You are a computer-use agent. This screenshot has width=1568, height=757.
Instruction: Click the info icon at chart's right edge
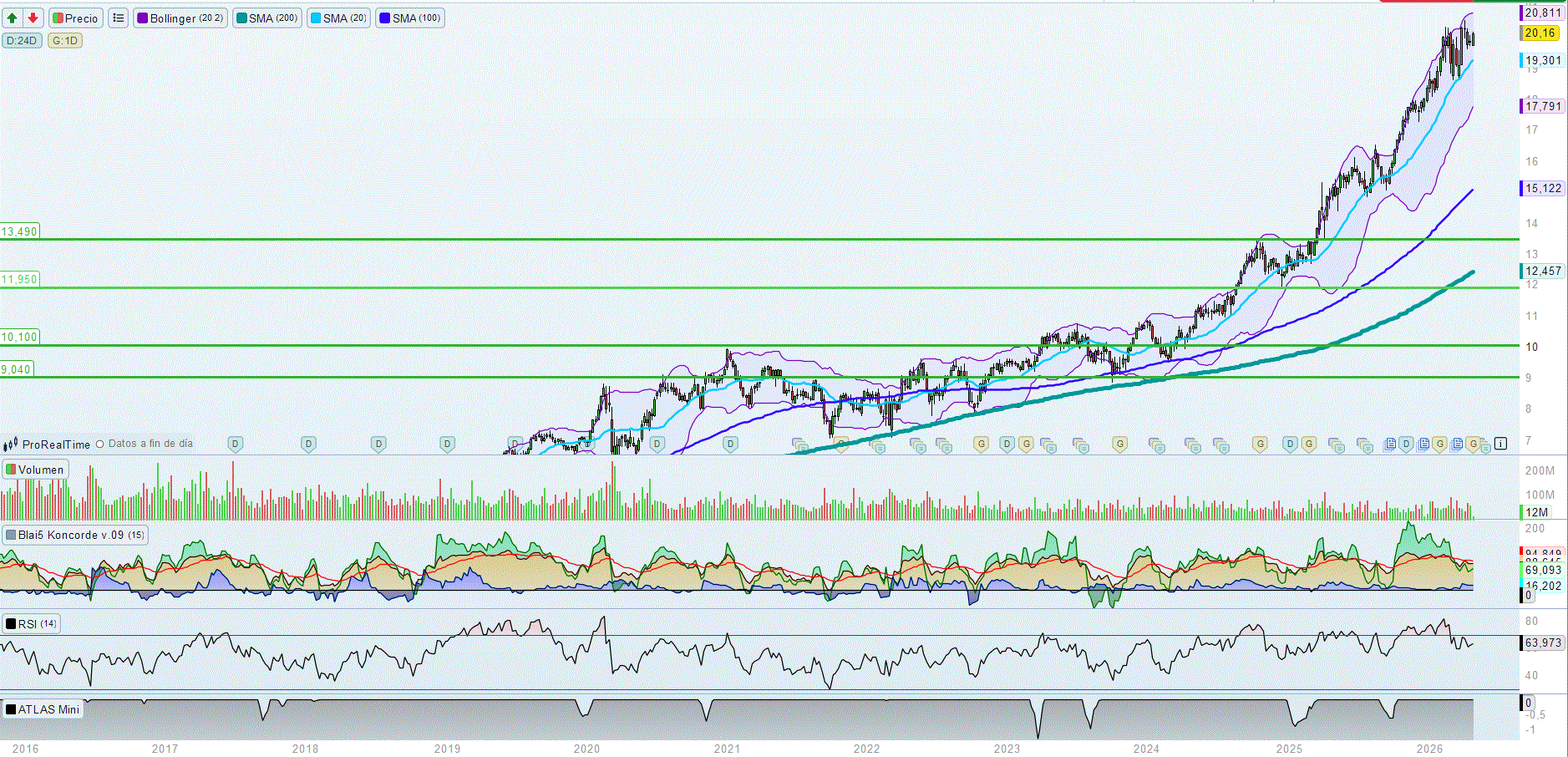(1500, 444)
